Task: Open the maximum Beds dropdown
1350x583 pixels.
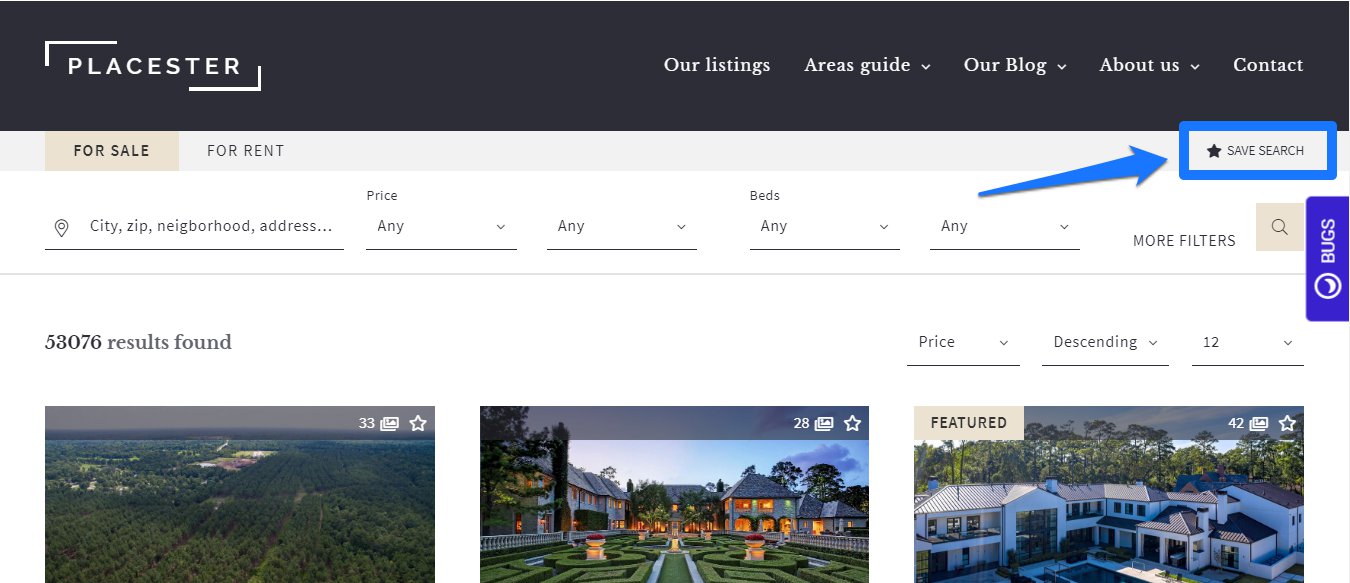Action: click(x=1005, y=227)
